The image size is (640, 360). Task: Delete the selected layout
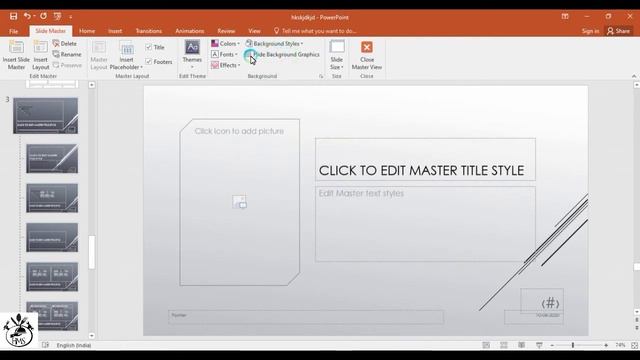click(64, 43)
